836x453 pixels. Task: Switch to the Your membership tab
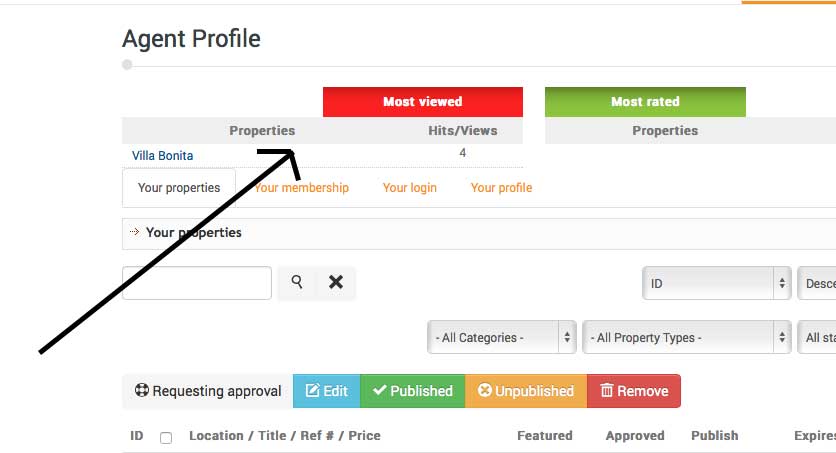coord(302,188)
